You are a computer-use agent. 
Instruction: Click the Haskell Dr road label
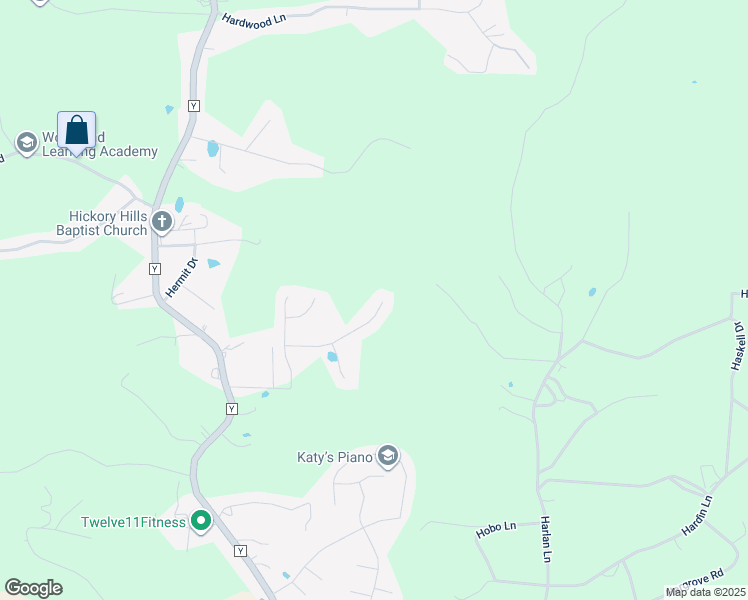[x=738, y=346]
